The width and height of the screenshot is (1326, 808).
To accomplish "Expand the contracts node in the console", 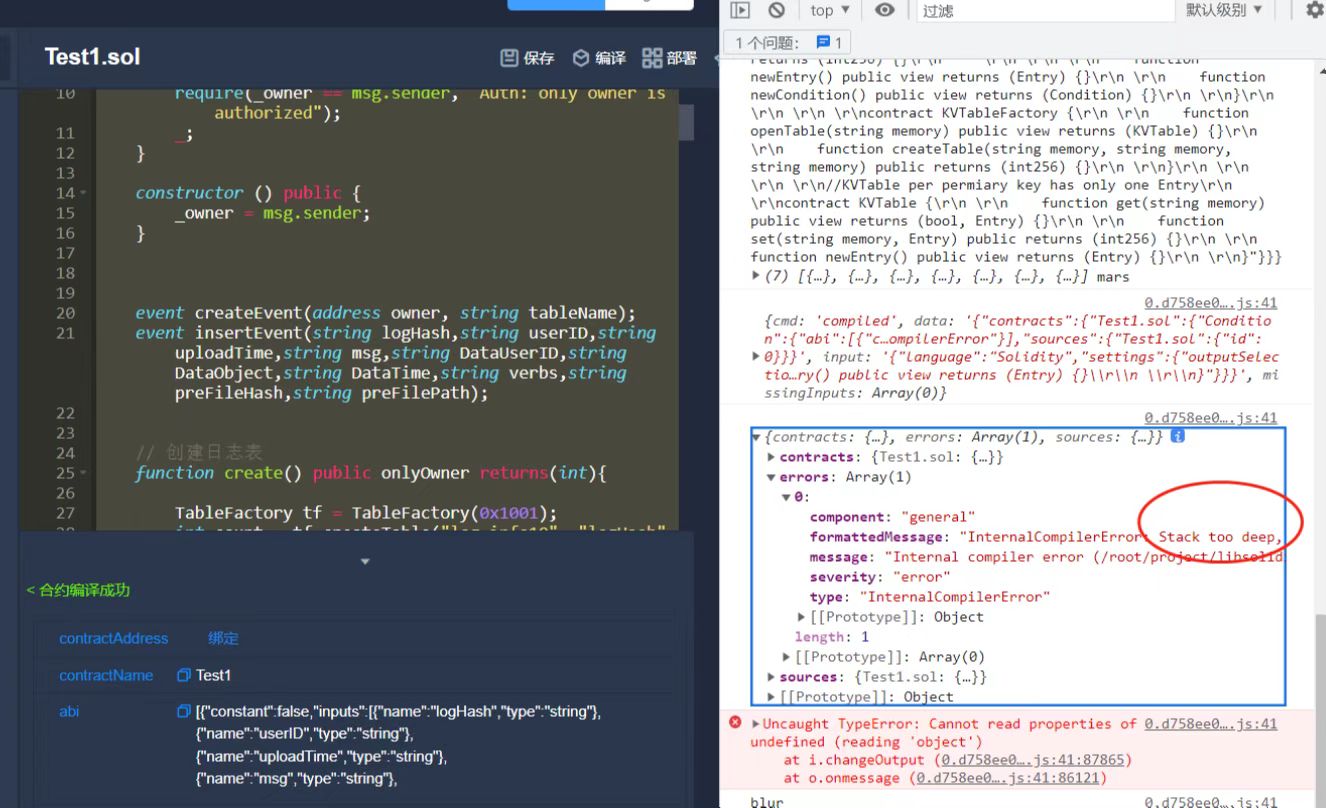I will [769, 456].
